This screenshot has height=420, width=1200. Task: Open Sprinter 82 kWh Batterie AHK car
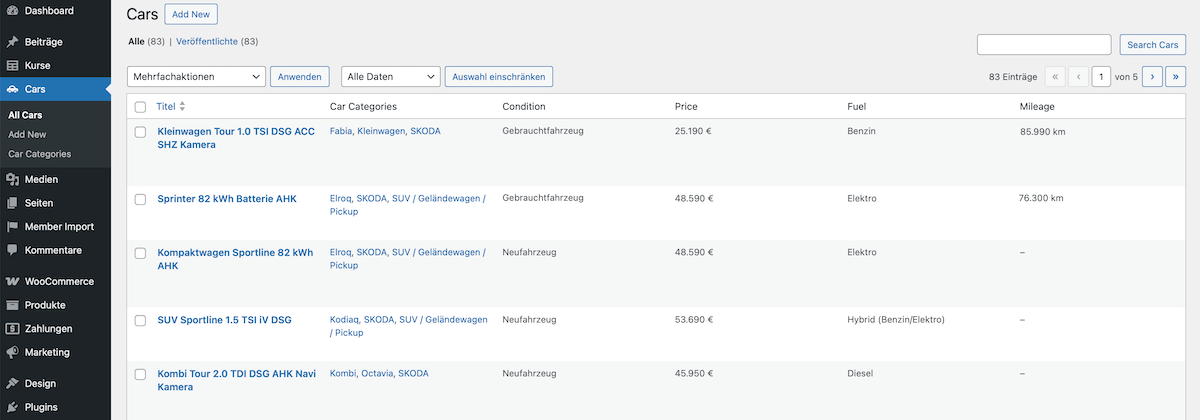tap(227, 199)
